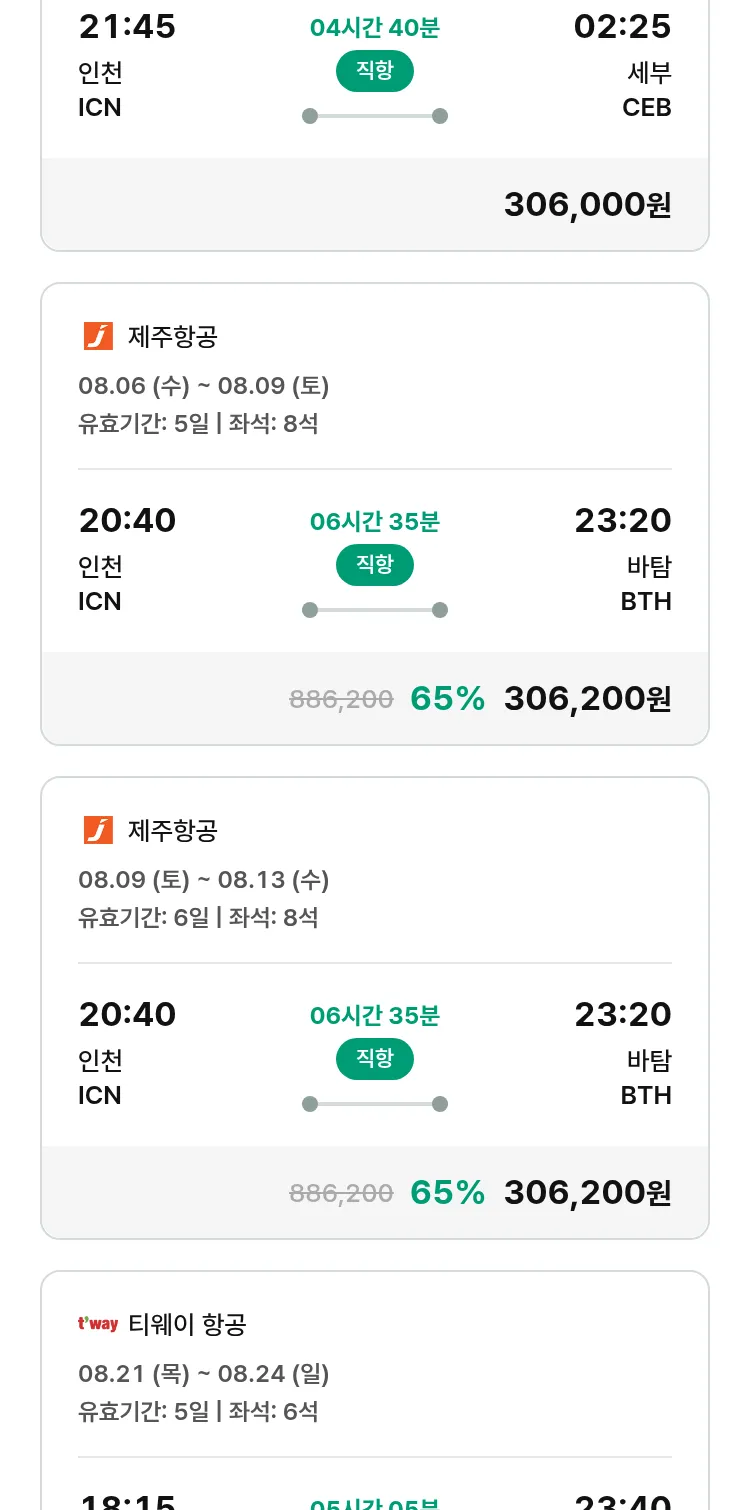The height and width of the screenshot is (1510, 750).
Task: Click 65% discount label on 08.06 ~ 08.09 card
Action: (447, 698)
